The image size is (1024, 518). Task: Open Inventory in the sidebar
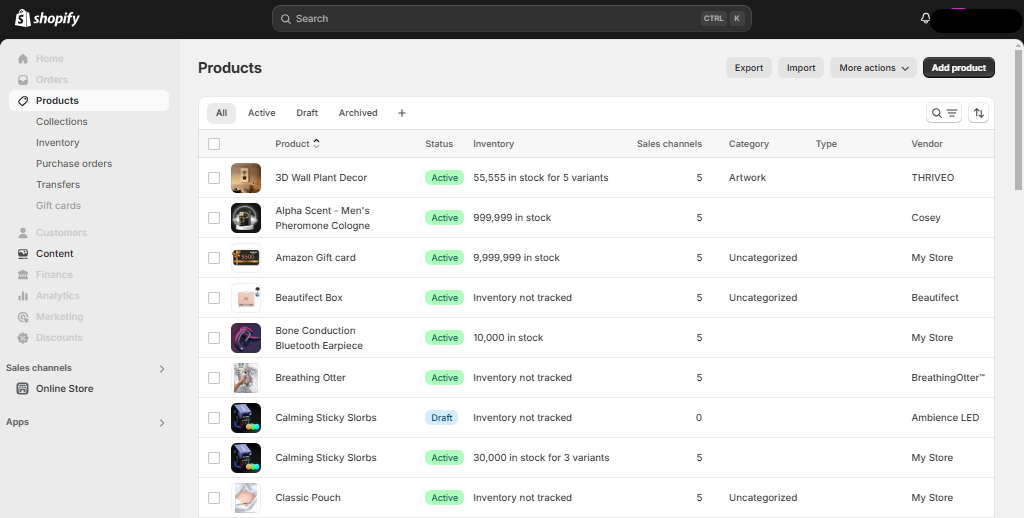pos(57,142)
